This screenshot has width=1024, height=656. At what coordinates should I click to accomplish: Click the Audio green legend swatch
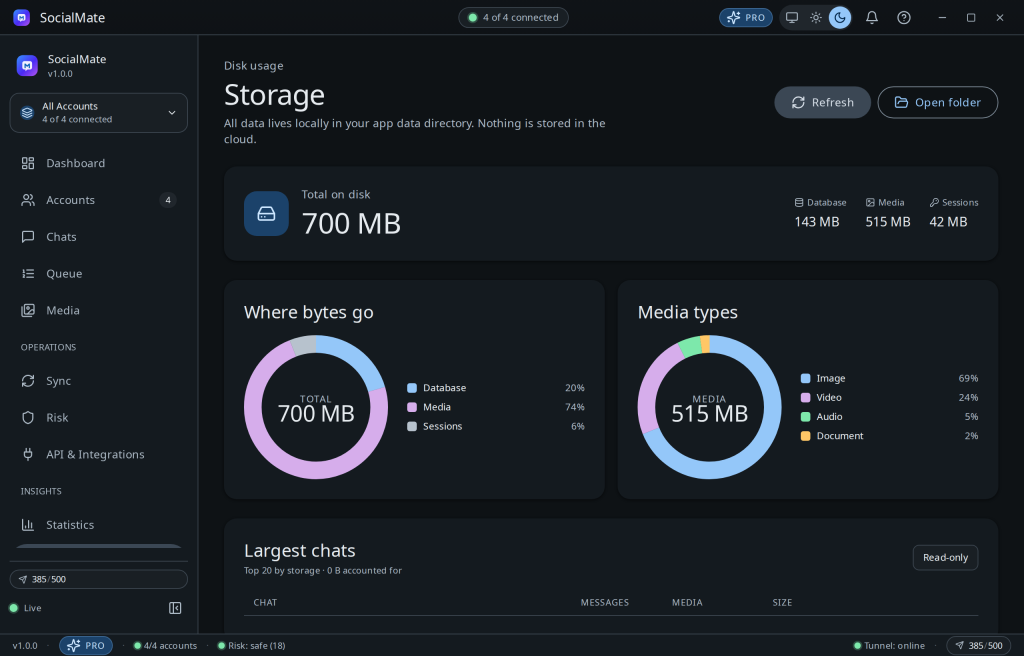click(x=805, y=417)
